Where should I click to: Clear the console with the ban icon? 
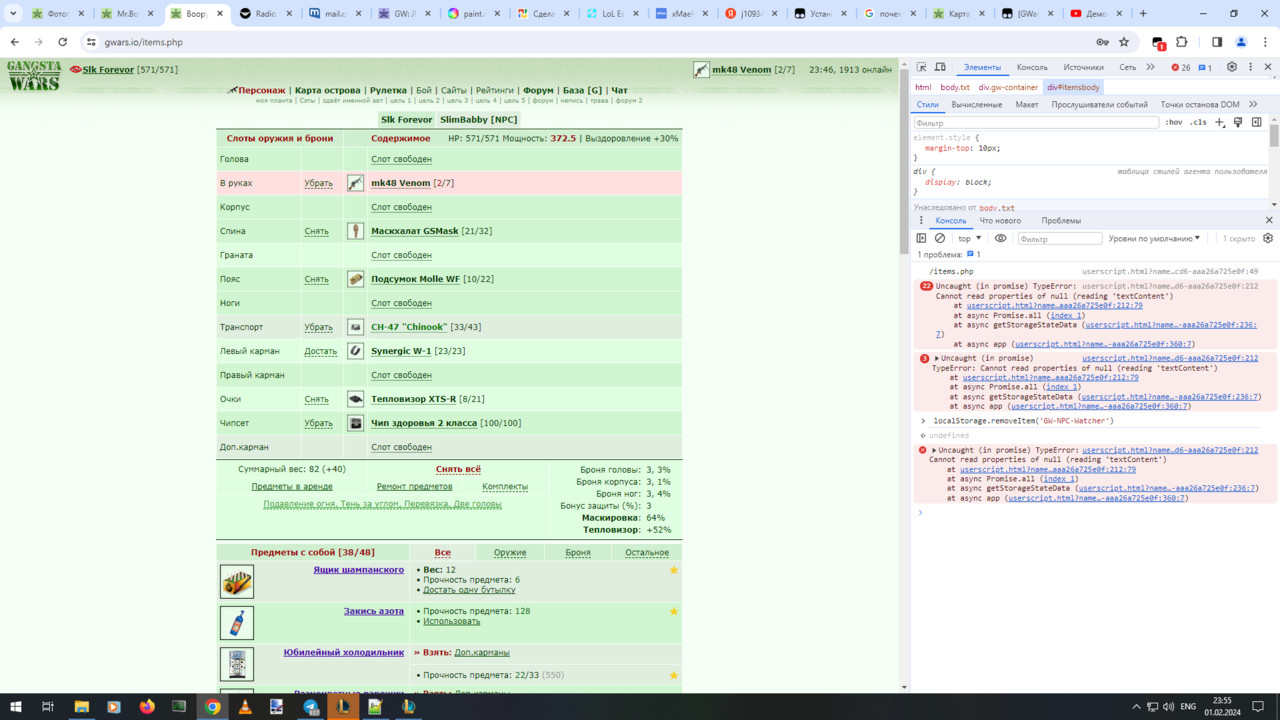click(x=940, y=238)
